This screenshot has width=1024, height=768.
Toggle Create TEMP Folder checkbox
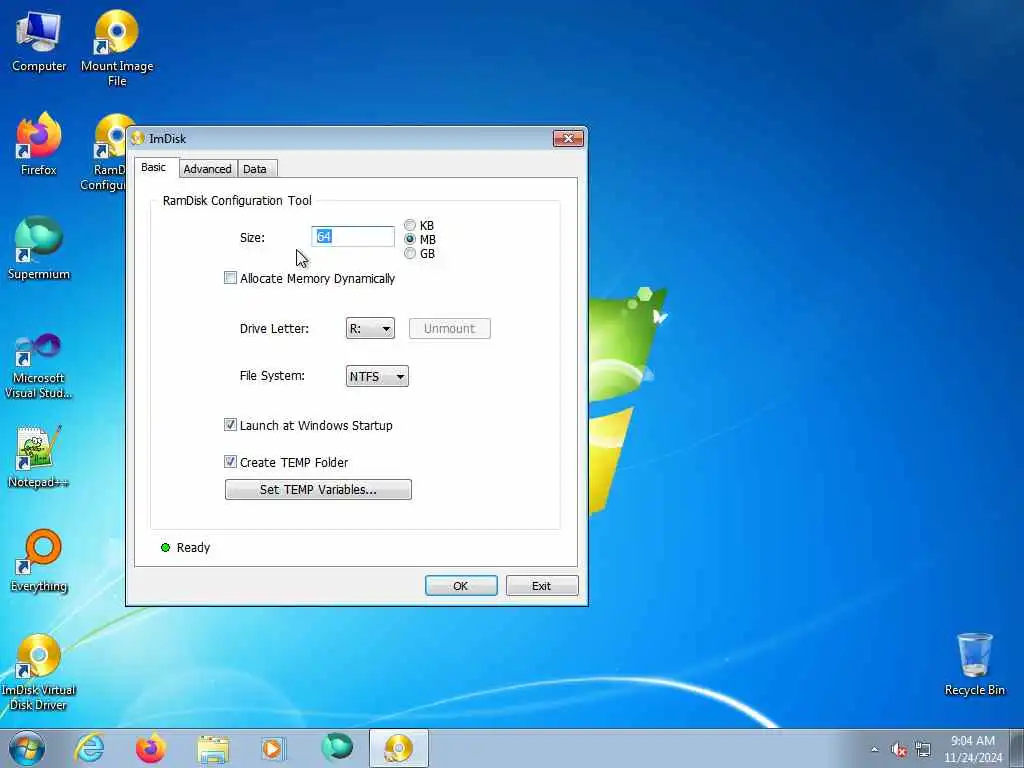(231, 462)
